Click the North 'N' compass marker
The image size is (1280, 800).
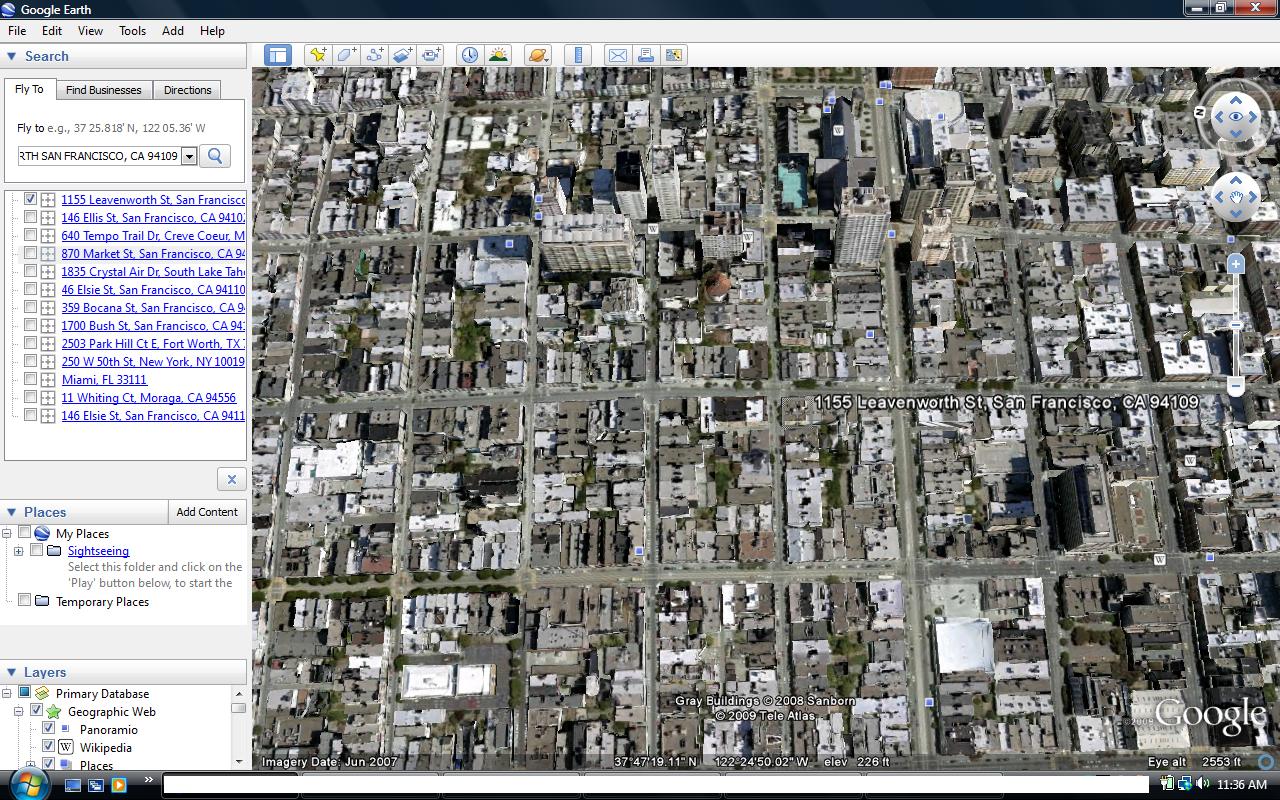click(1200, 112)
